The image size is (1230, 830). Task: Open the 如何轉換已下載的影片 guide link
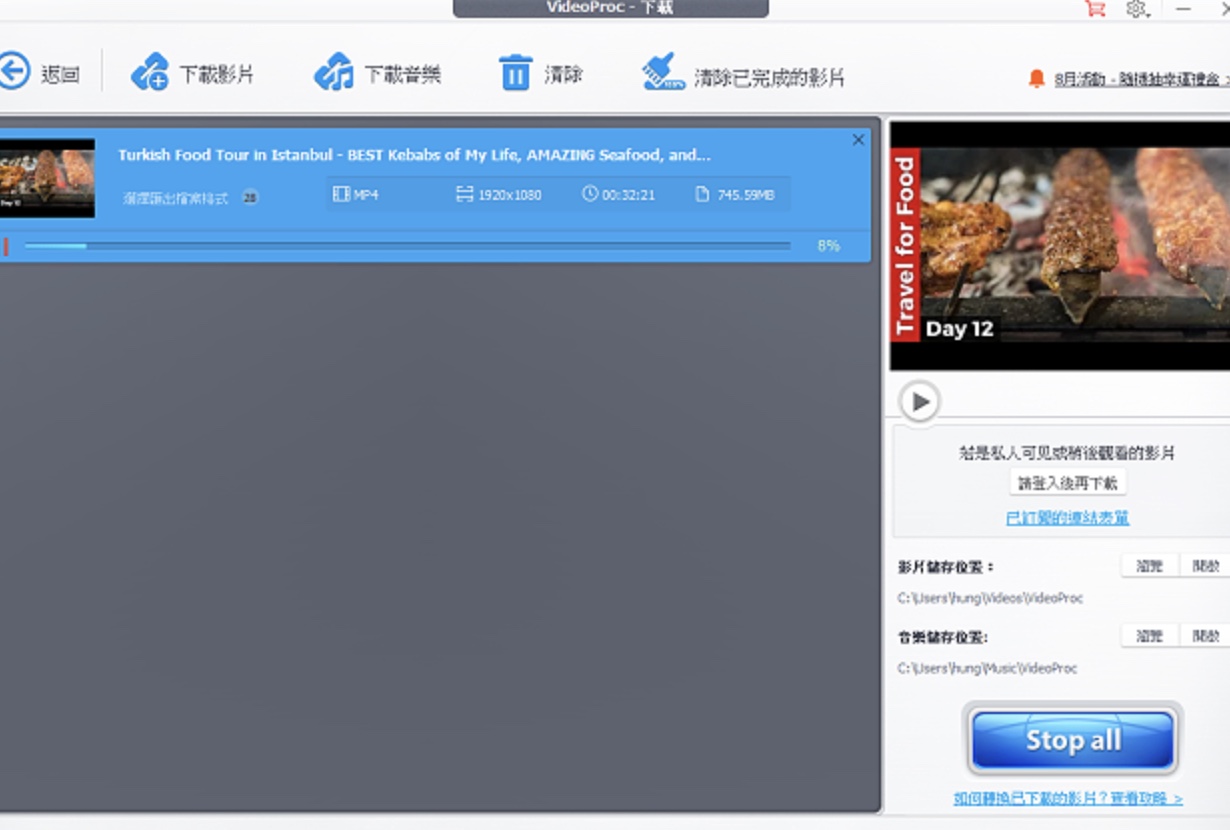click(x=1068, y=798)
